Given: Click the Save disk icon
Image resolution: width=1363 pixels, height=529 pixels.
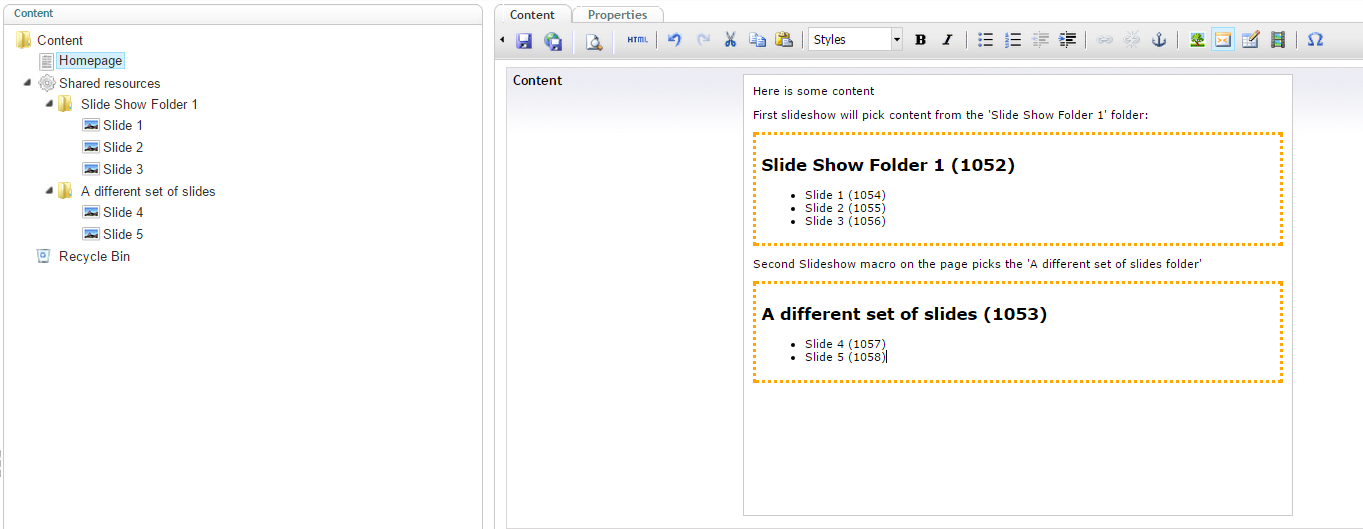Looking at the screenshot, I should tap(524, 40).
